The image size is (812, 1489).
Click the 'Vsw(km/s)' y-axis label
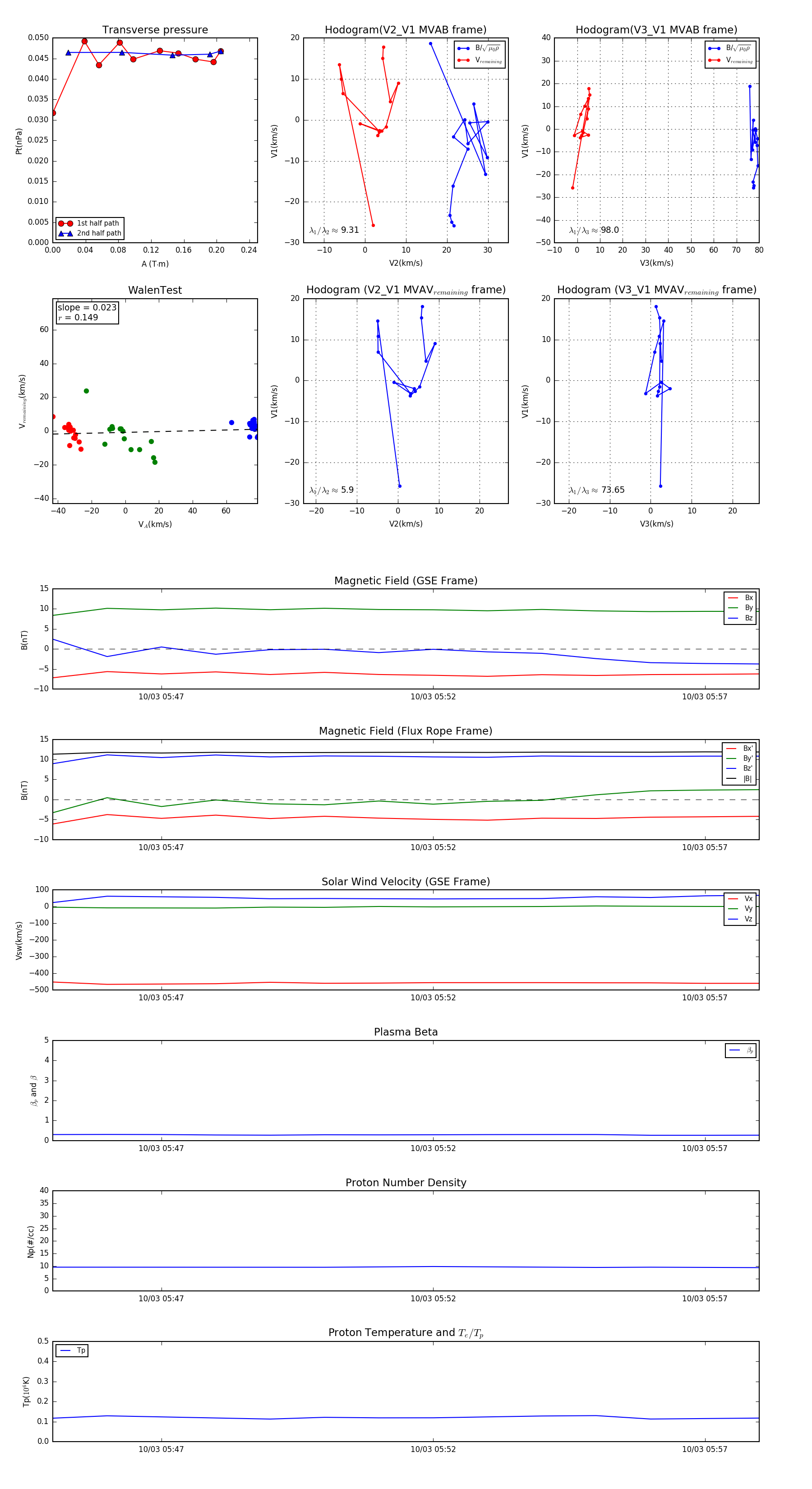(x=18, y=940)
